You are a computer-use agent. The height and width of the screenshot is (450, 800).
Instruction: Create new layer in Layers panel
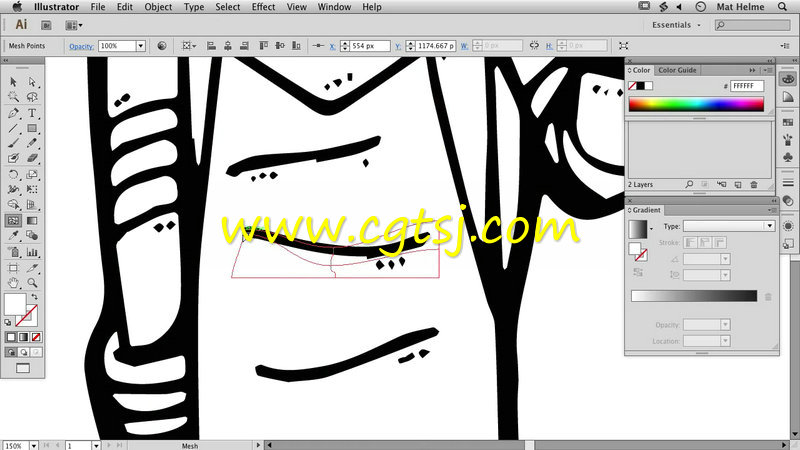pos(738,185)
